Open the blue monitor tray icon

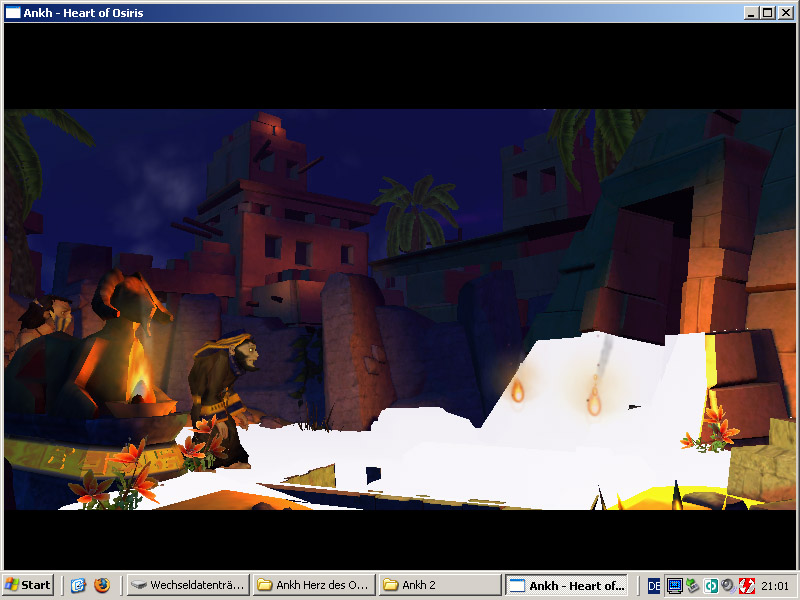674,586
